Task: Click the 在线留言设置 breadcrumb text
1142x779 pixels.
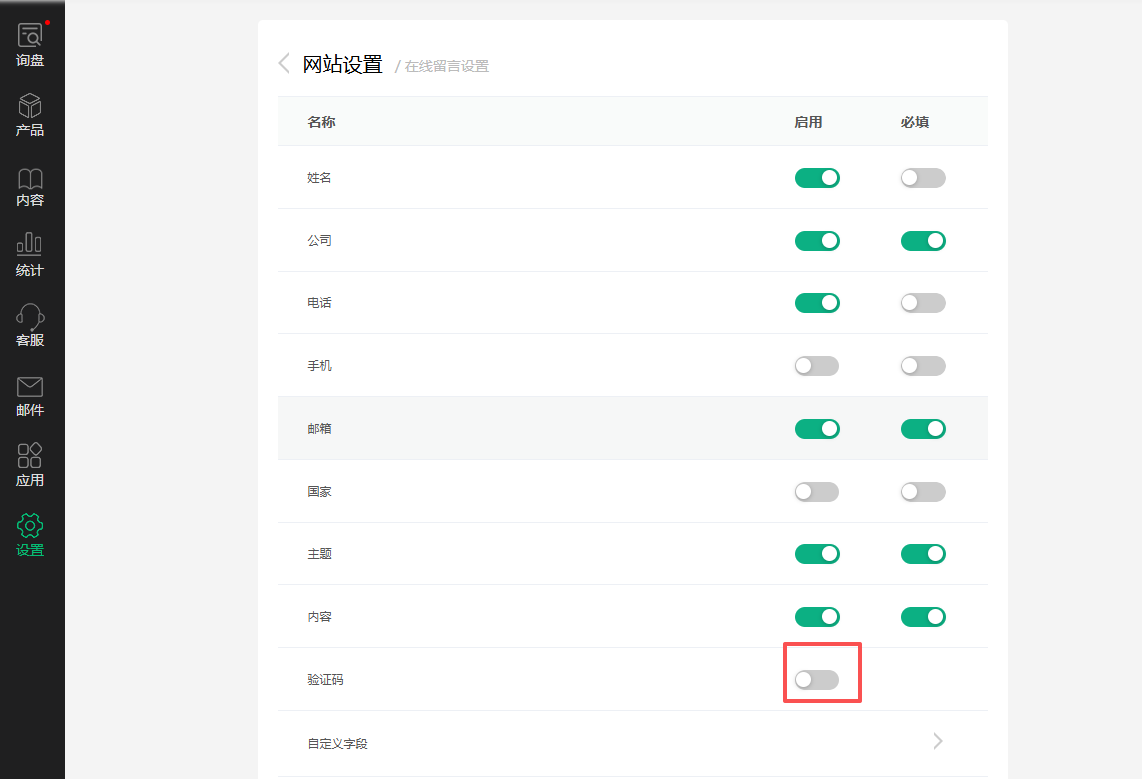Action: click(446, 67)
